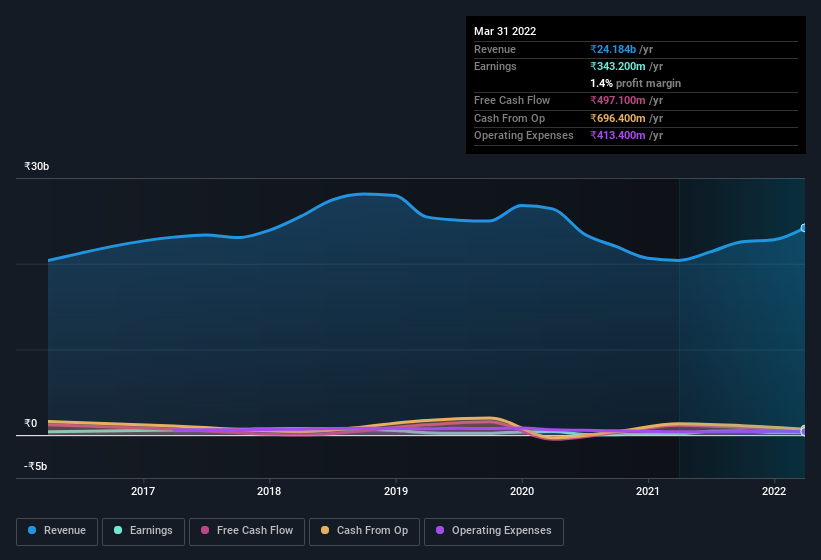Viewport: 821px width, 560px height.
Task: Toggle the Free Cash Flow legend button
Action: click(247, 531)
